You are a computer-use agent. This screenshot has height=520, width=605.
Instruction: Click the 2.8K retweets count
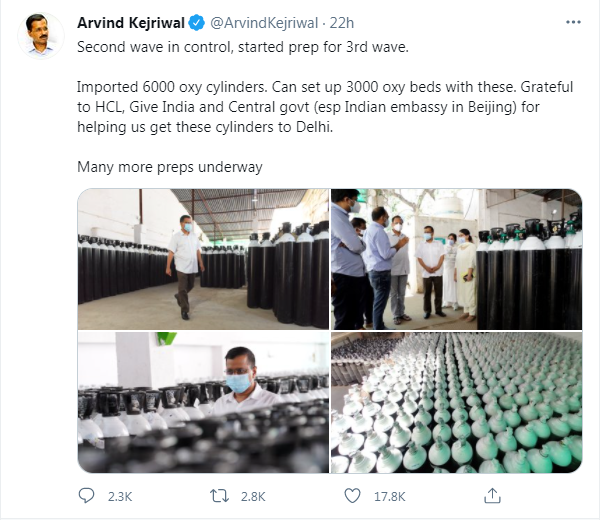pos(253,496)
